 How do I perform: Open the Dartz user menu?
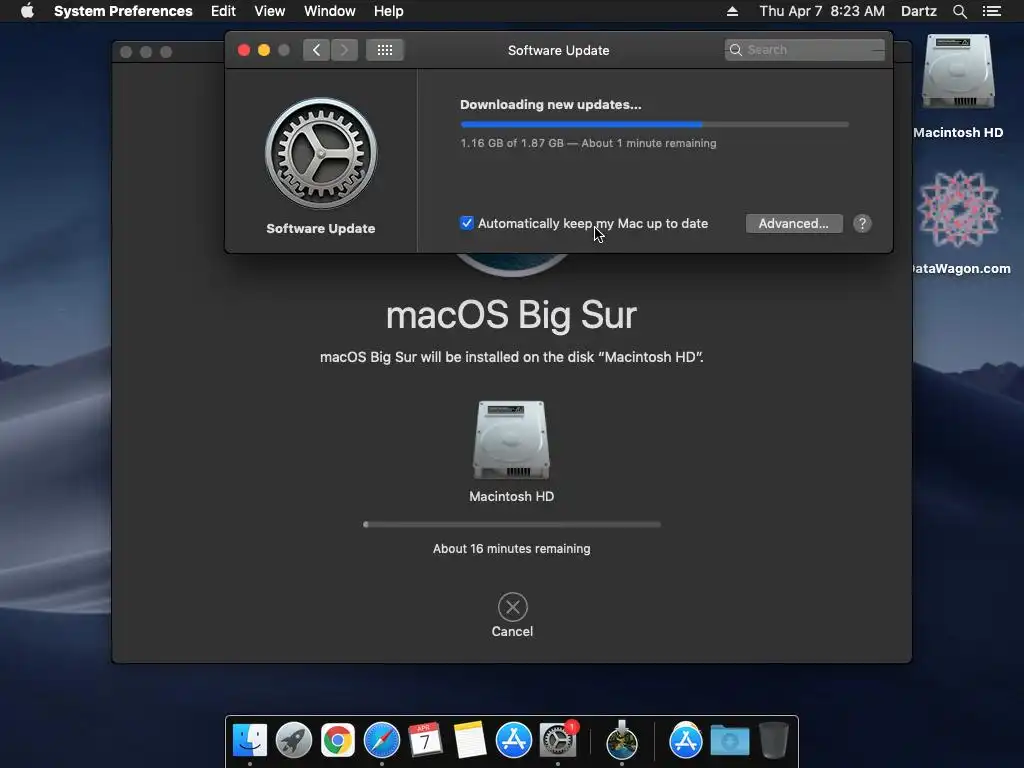pyautogui.click(x=918, y=11)
